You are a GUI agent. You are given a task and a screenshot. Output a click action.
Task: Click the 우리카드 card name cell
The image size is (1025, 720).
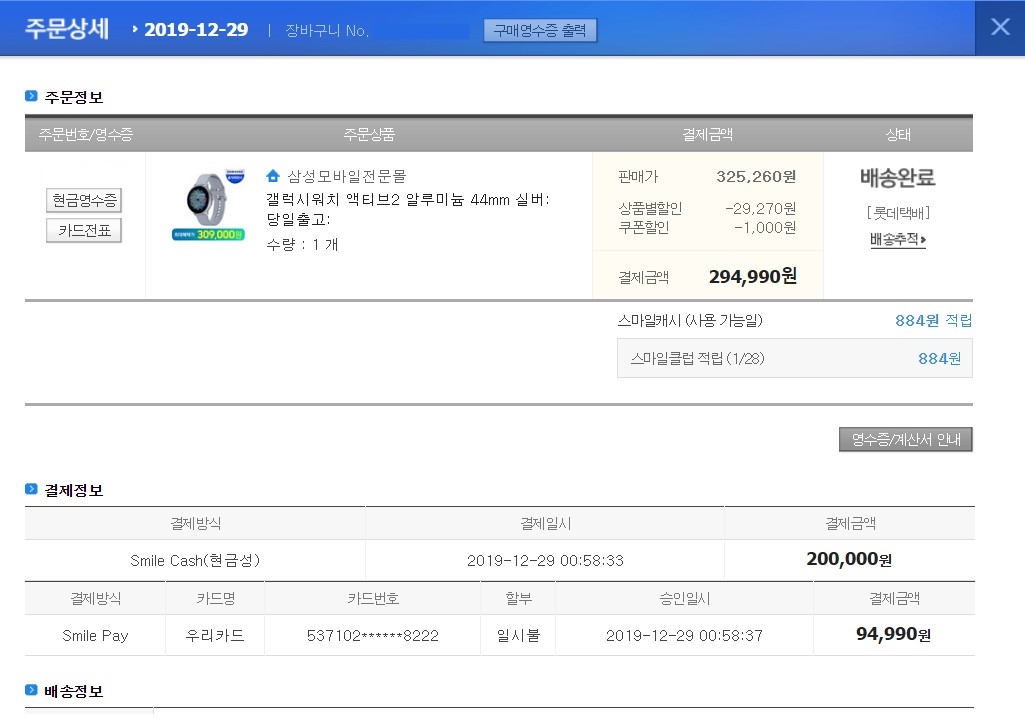(215, 636)
